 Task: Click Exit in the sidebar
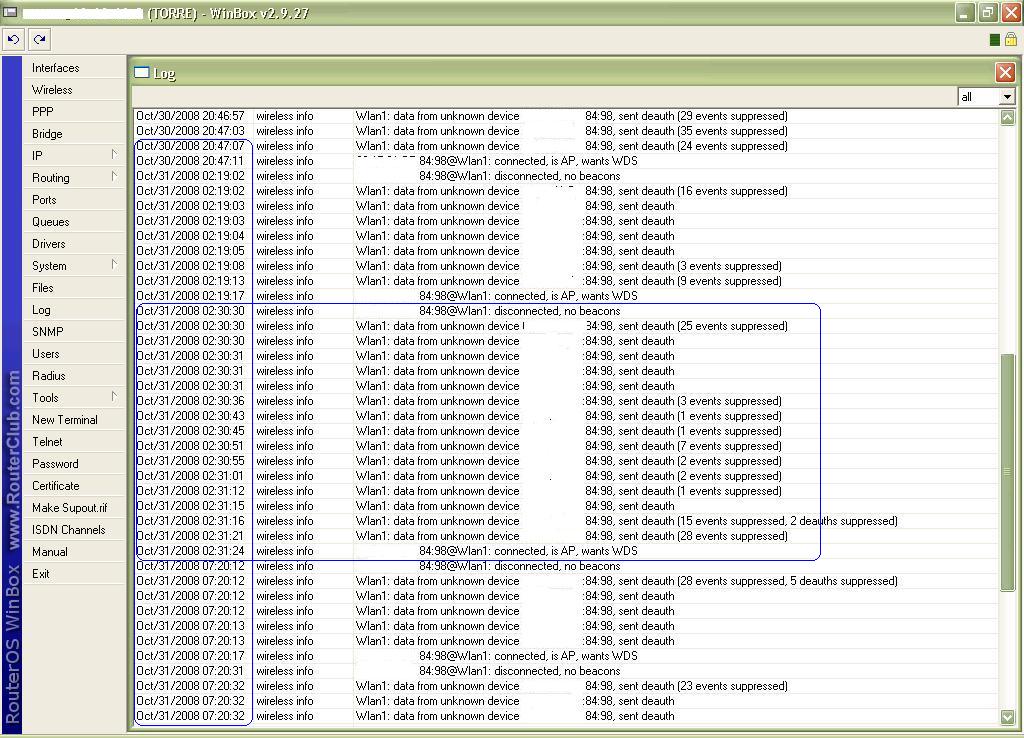click(x=74, y=573)
